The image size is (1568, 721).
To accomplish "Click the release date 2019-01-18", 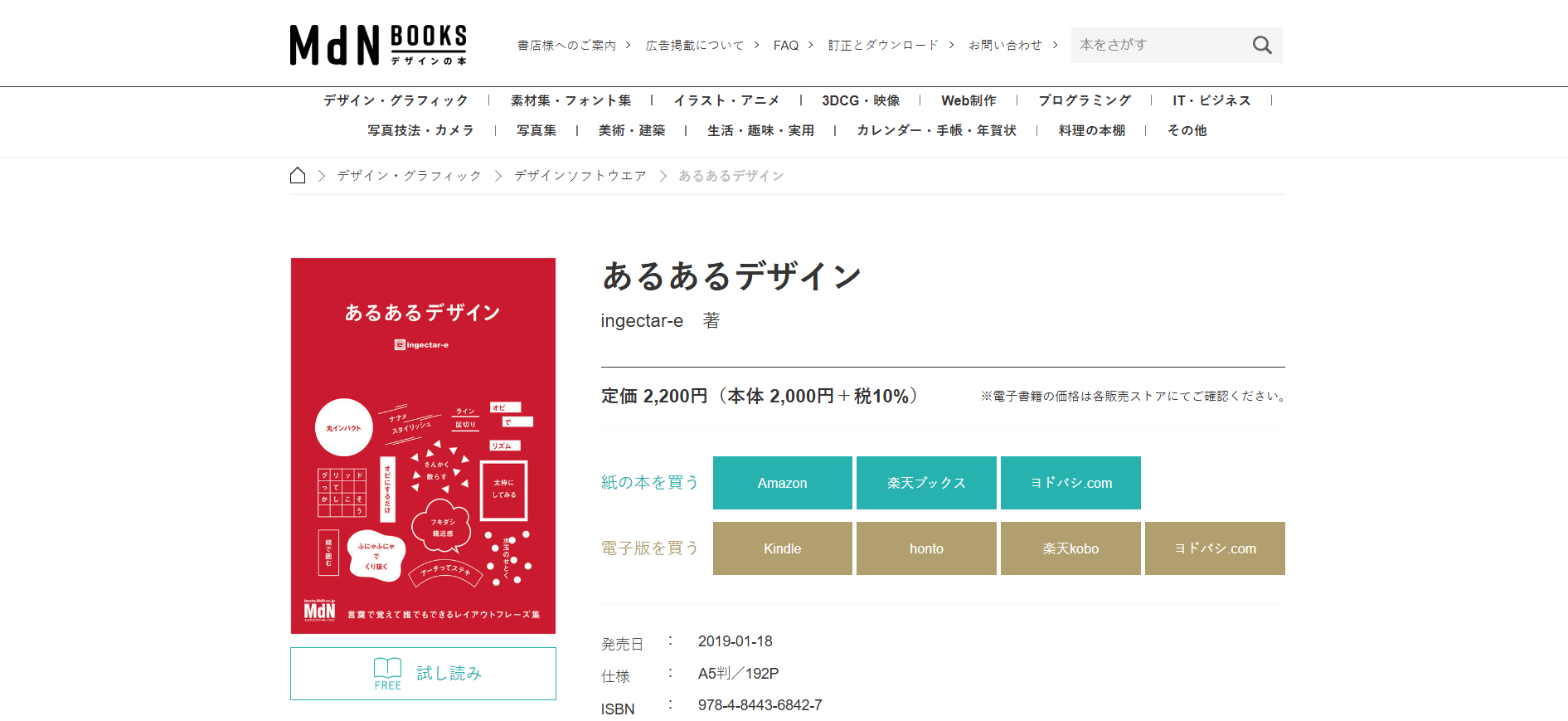I will [735, 641].
